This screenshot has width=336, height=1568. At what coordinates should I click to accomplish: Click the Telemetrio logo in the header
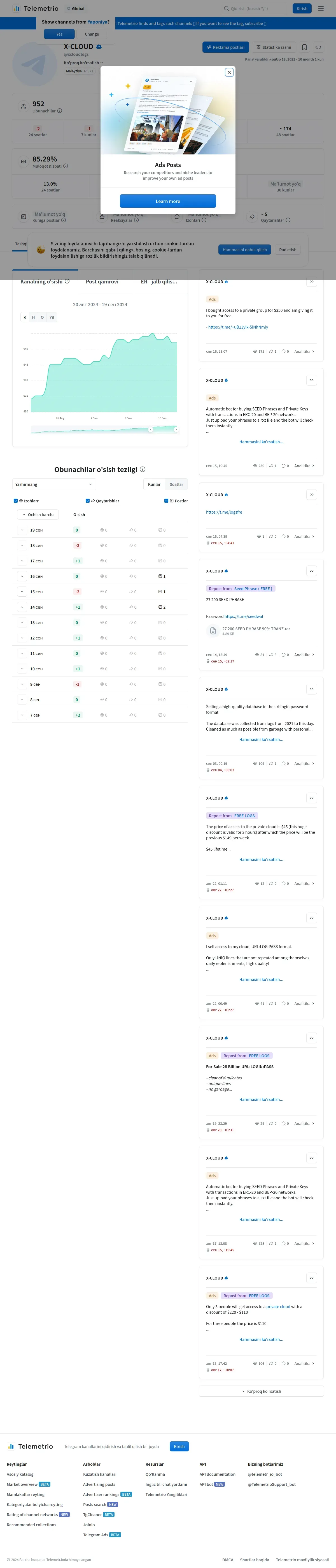pyautogui.click(x=36, y=8)
